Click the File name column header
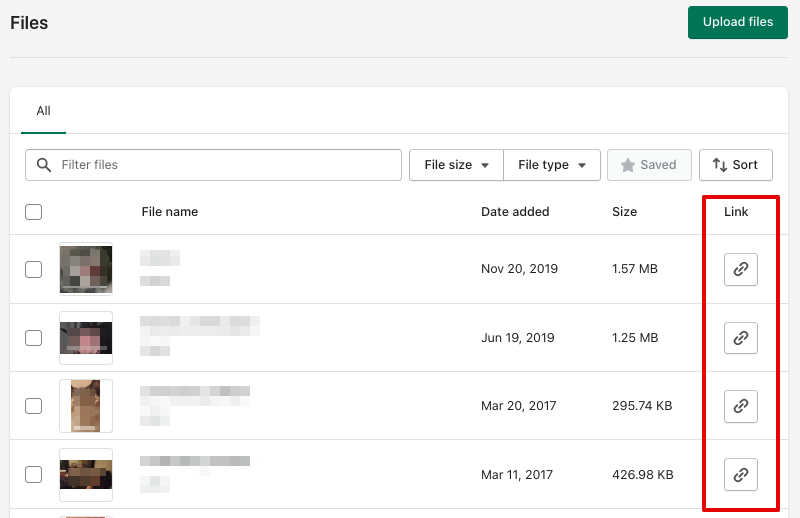Screen dimensions: 800x518 point(170,212)
